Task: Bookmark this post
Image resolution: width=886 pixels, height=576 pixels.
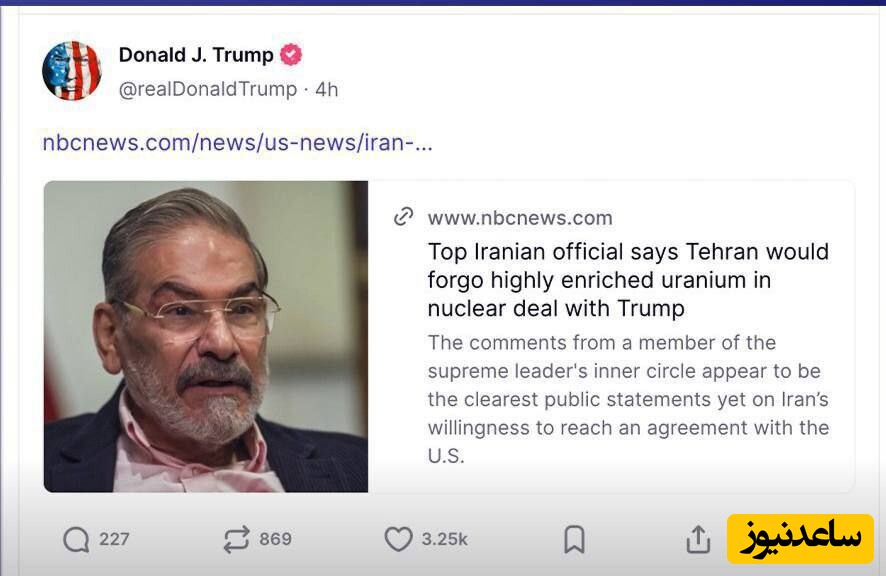Action: pos(574,540)
